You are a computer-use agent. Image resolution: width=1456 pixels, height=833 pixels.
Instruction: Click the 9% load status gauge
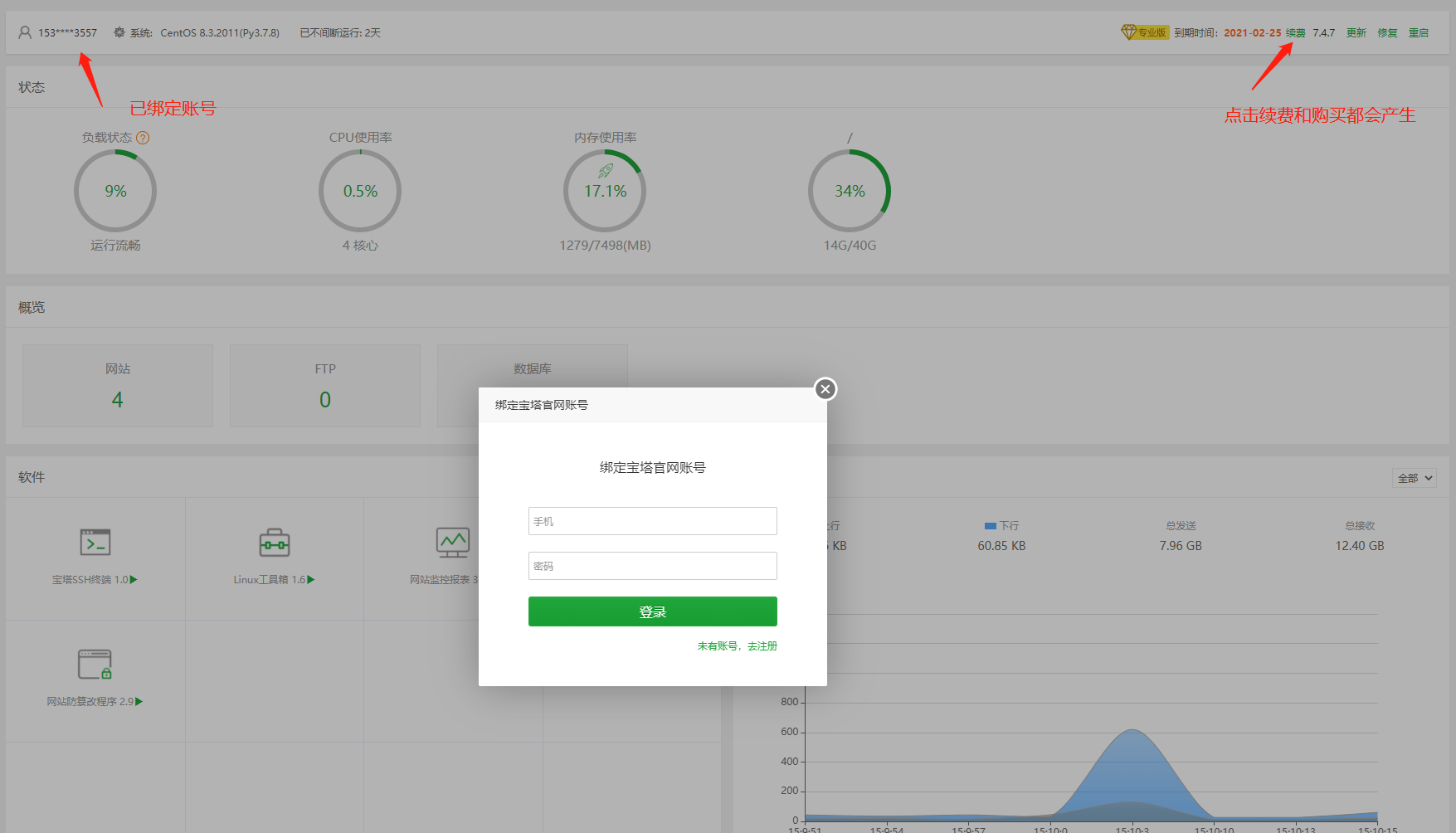click(115, 191)
